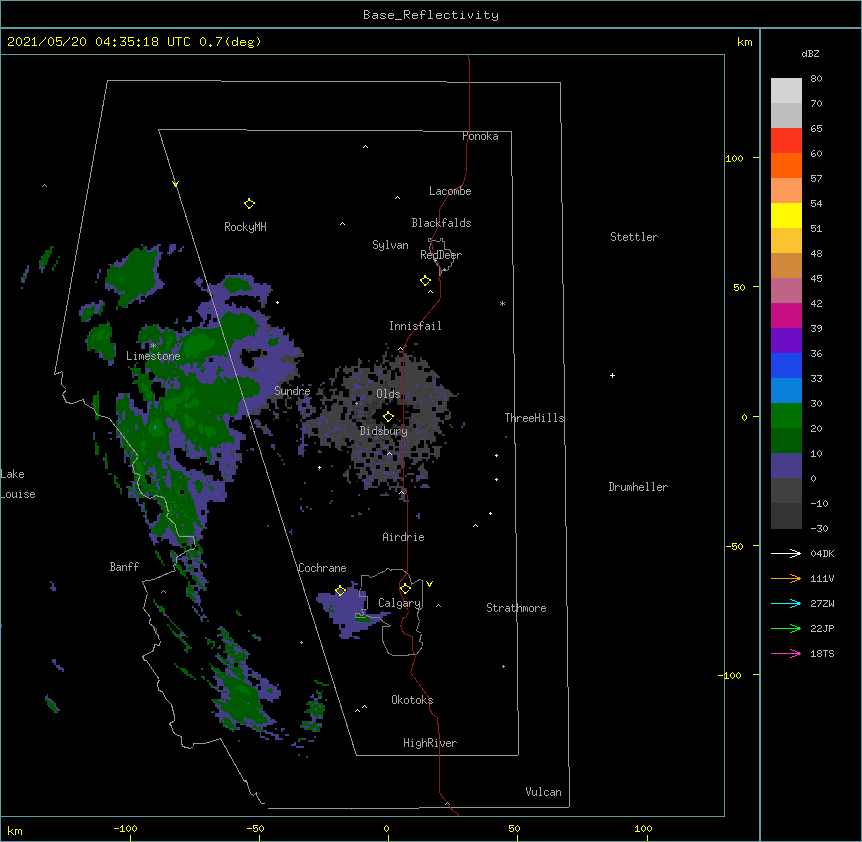The image size is (862, 842).
Task: Pick the slate purple swatch between 10 and 0
Action: click(786, 466)
